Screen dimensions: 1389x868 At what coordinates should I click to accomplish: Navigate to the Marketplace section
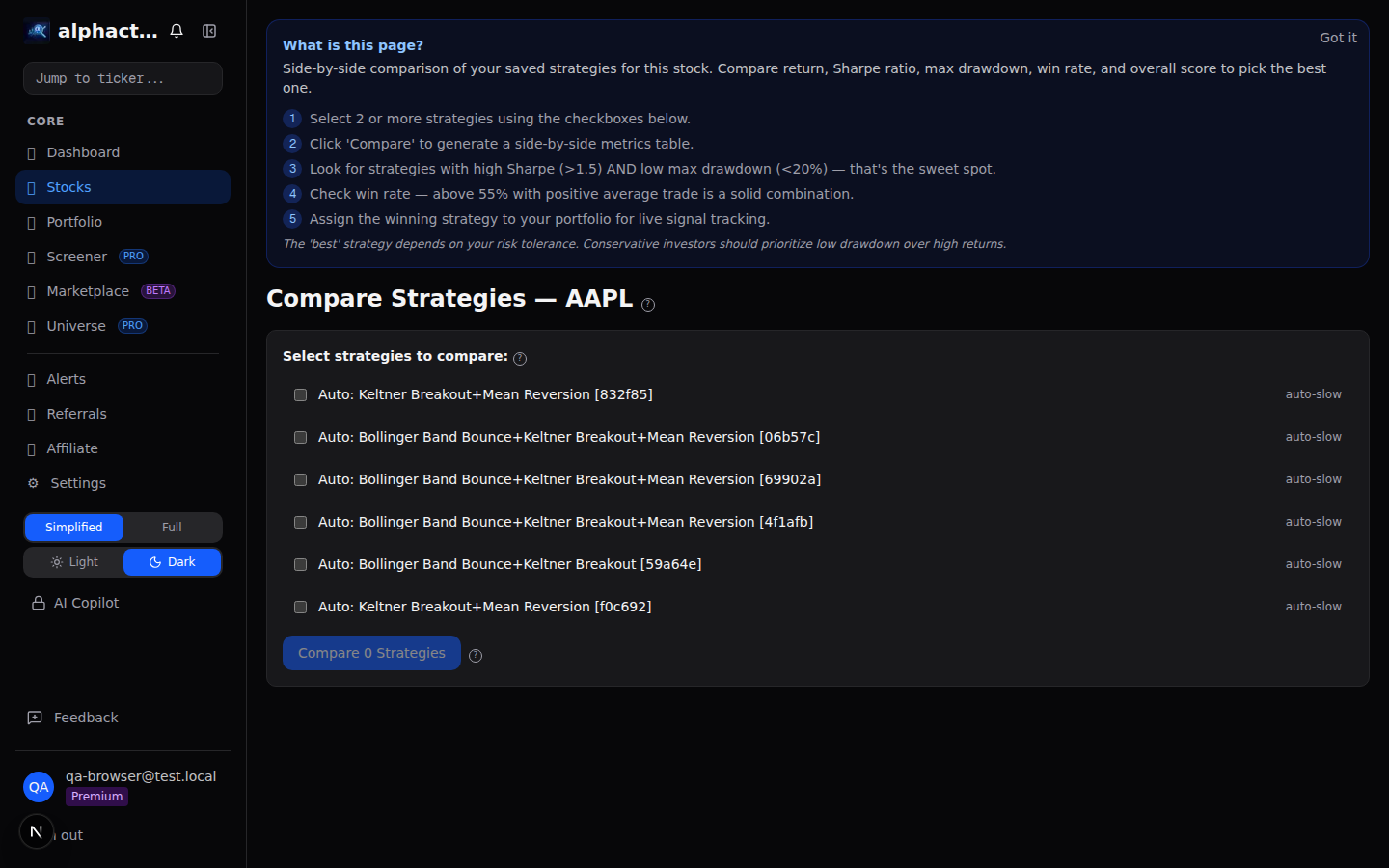tap(88, 290)
